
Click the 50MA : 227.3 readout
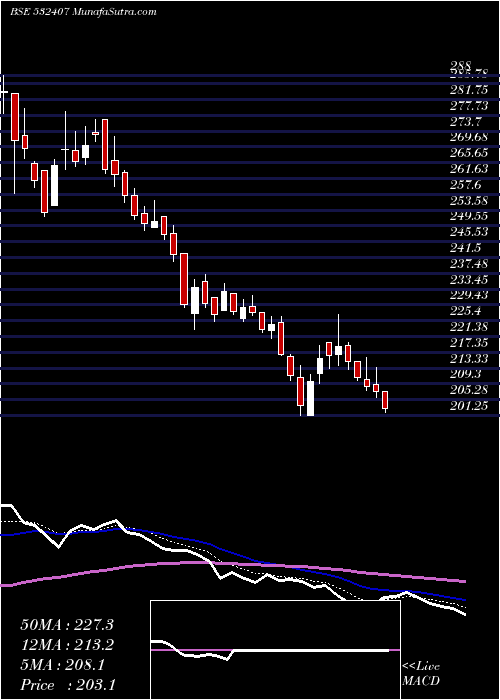pyautogui.click(x=67, y=625)
